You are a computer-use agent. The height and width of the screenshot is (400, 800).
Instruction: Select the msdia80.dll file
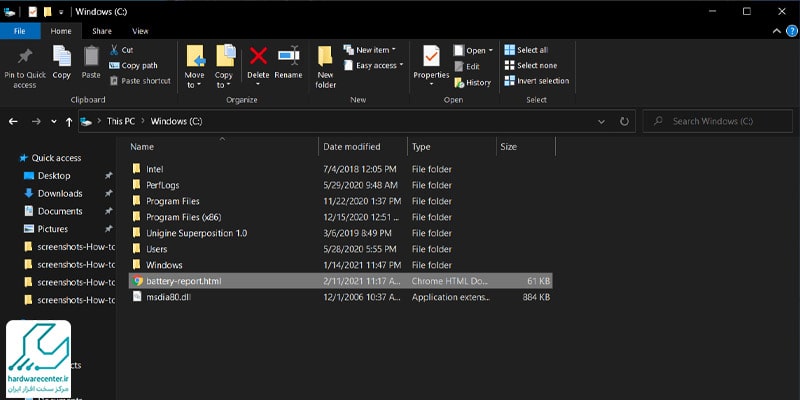tap(340, 296)
